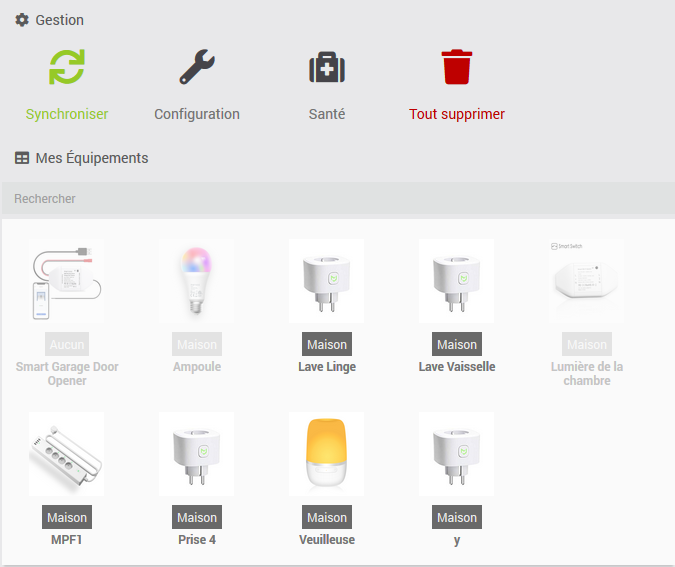Click the Tout supprimer label
This screenshot has width=675, height=567.
[x=457, y=114]
